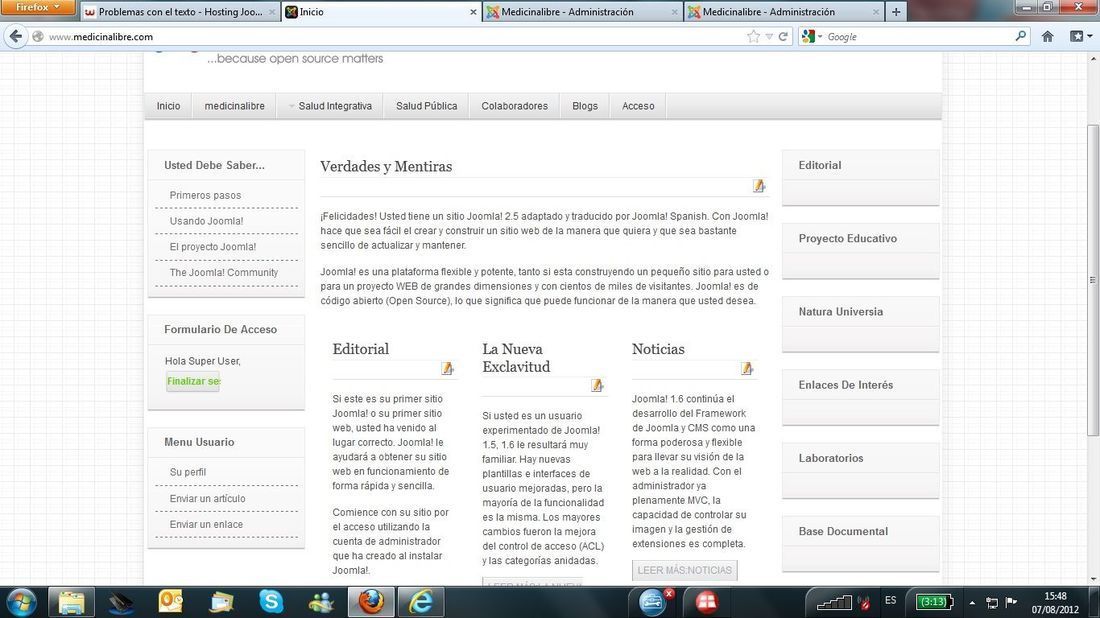The height and width of the screenshot is (618, 1100).
Task: Click the browser back arrow button
Action: point(15,36)
